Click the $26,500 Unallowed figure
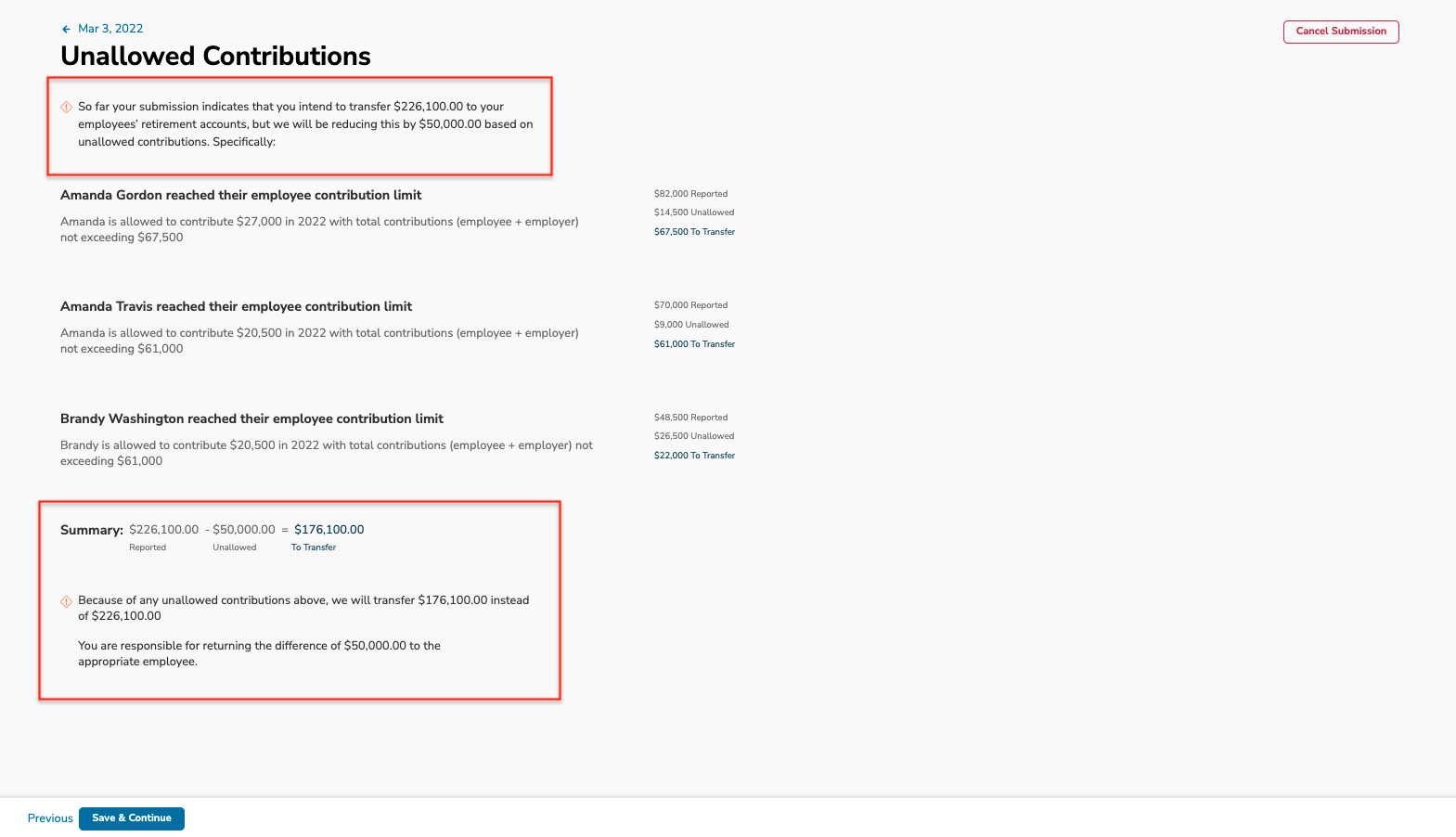1456x837 pixels. 694,436
